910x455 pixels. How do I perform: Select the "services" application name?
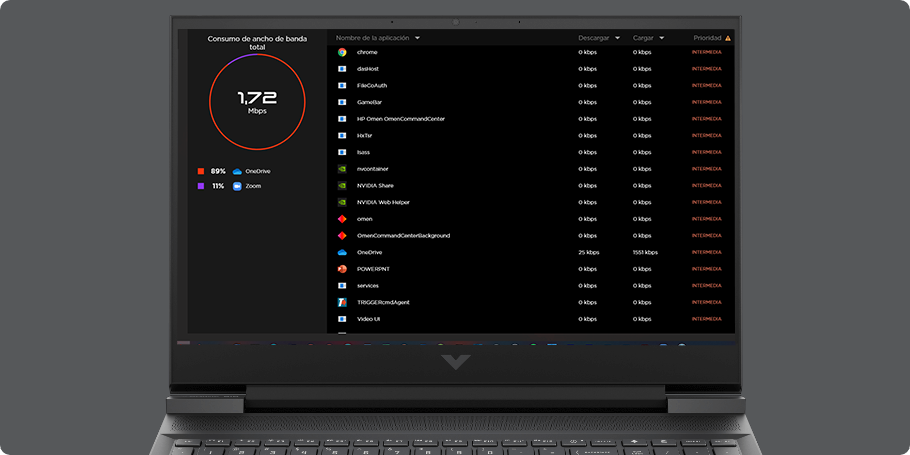coord(368,286)
